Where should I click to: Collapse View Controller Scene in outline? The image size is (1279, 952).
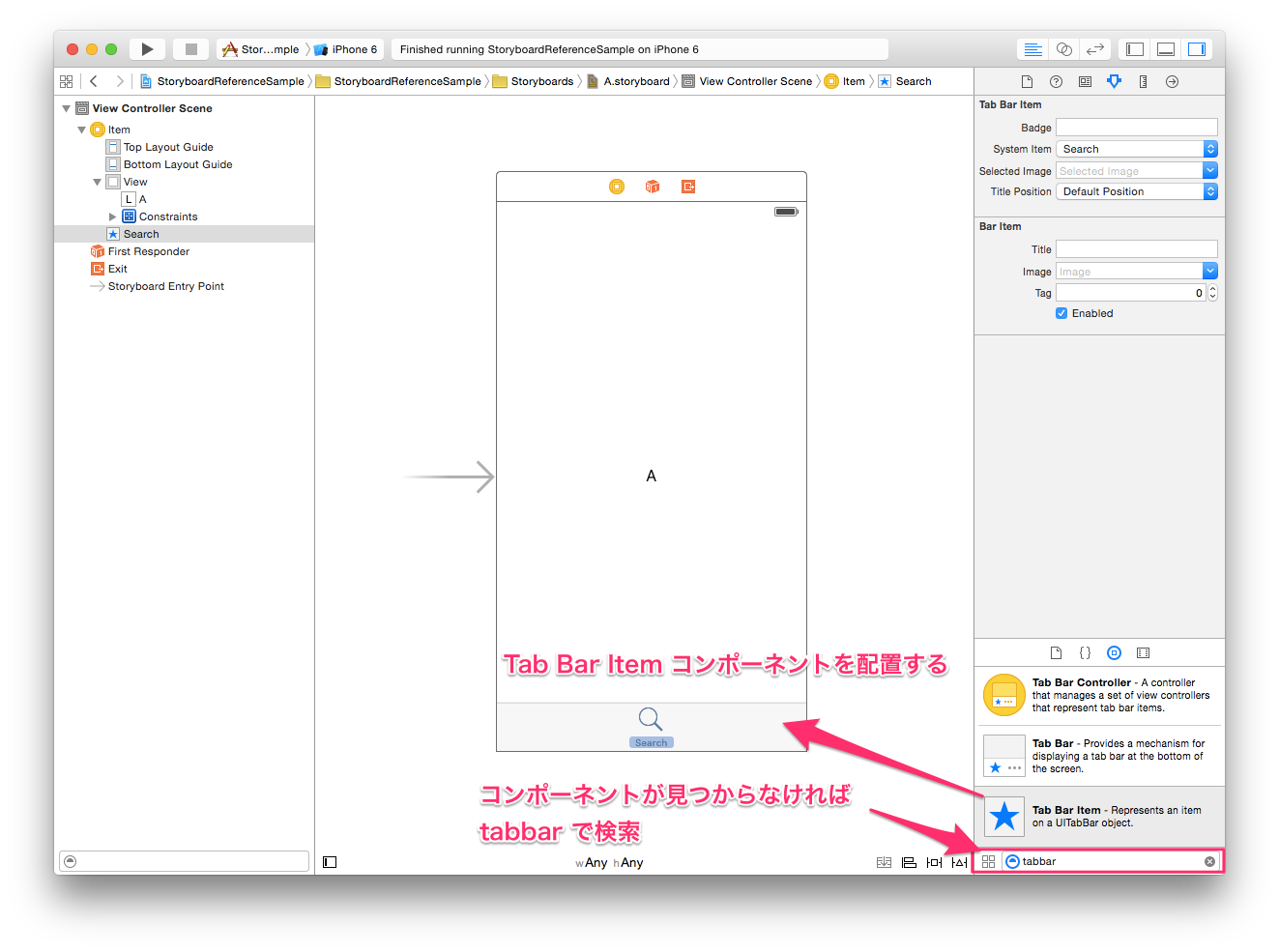(x=66, y=108)
